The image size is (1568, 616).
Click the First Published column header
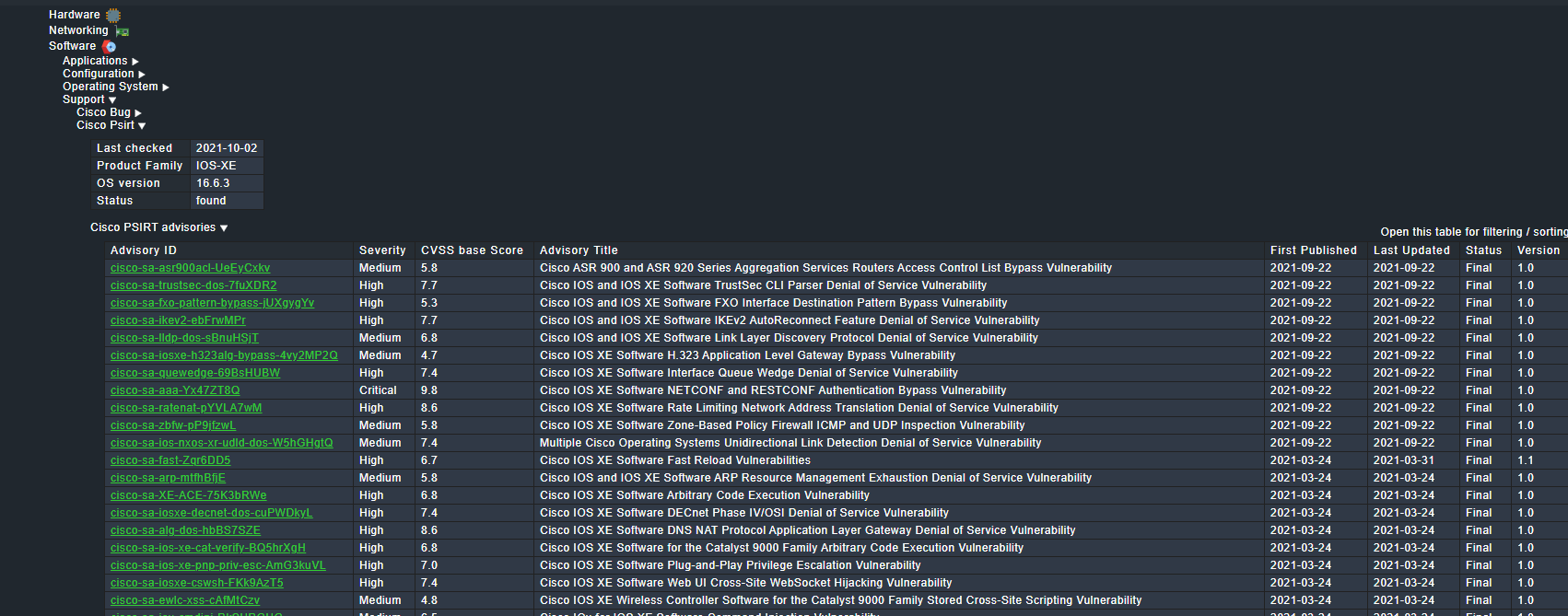pos(1314,250)
